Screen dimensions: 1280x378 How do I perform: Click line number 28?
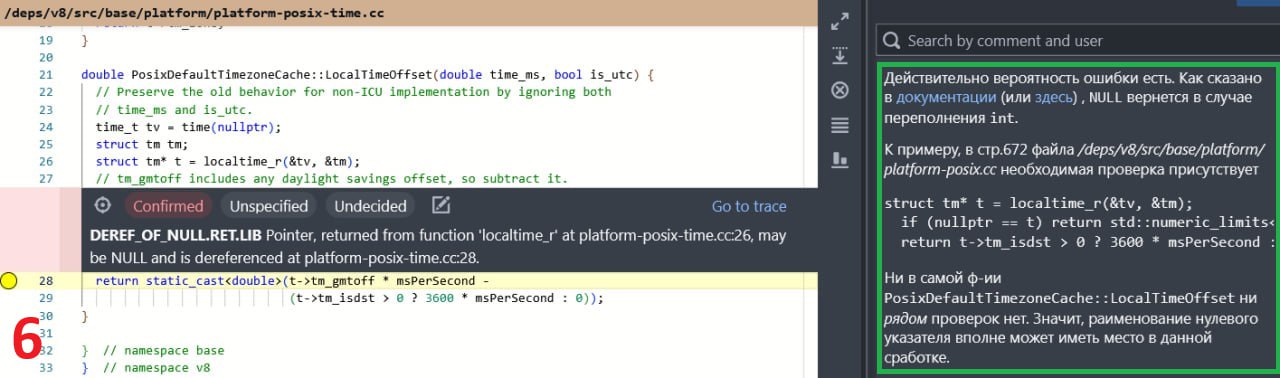45,281
